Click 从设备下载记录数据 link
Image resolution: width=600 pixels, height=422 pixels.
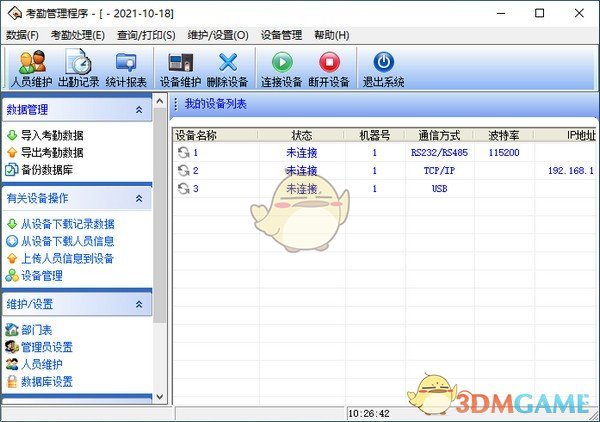tap(68, 224)
